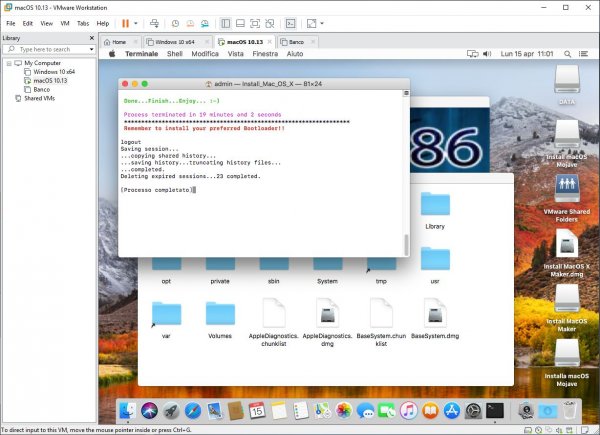Toggle the library sidebar view icon
The width and height of the screenshot is (600, 435).
point(226,23)
